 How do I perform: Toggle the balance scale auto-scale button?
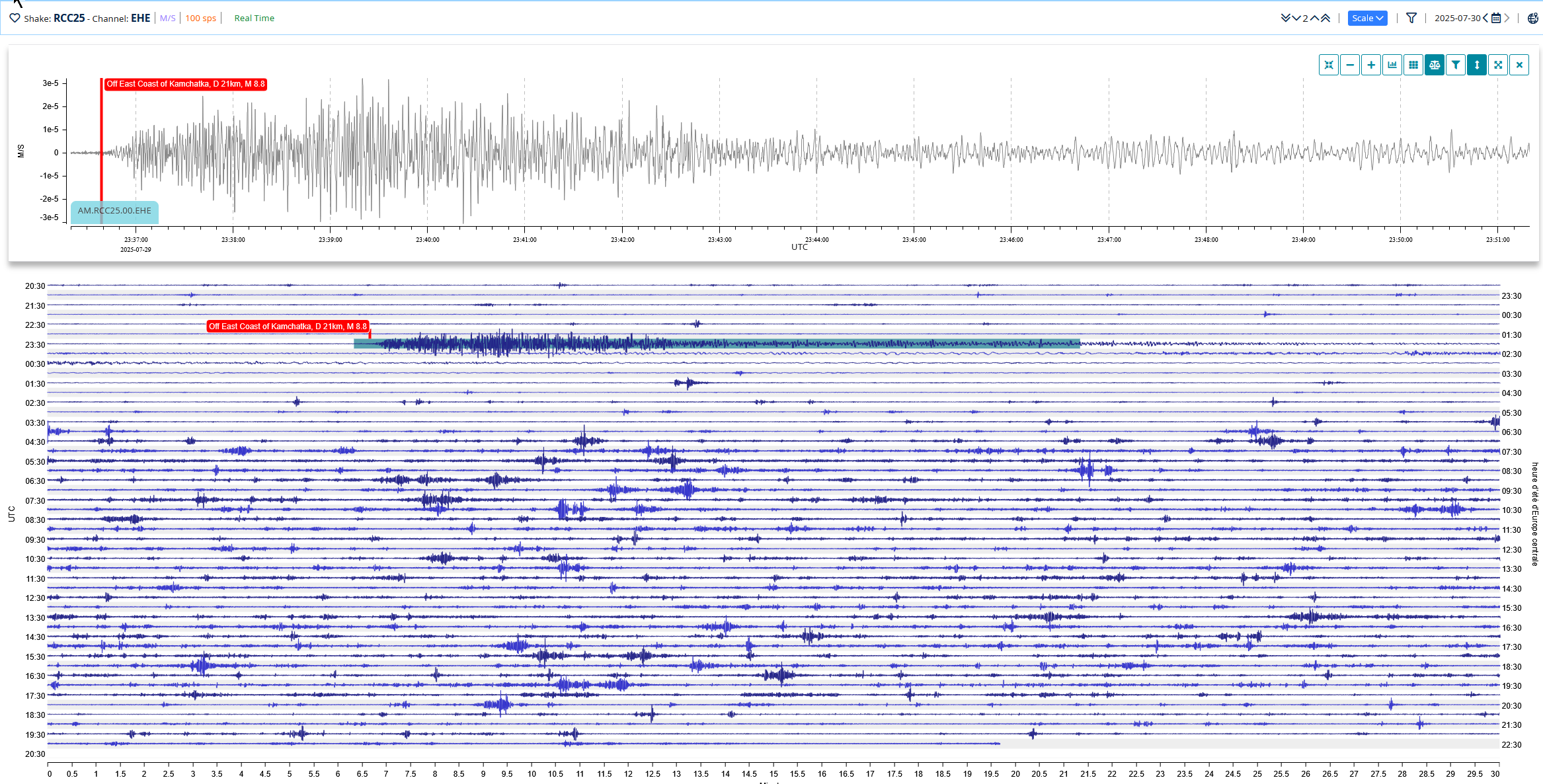tap(1434, 65)
